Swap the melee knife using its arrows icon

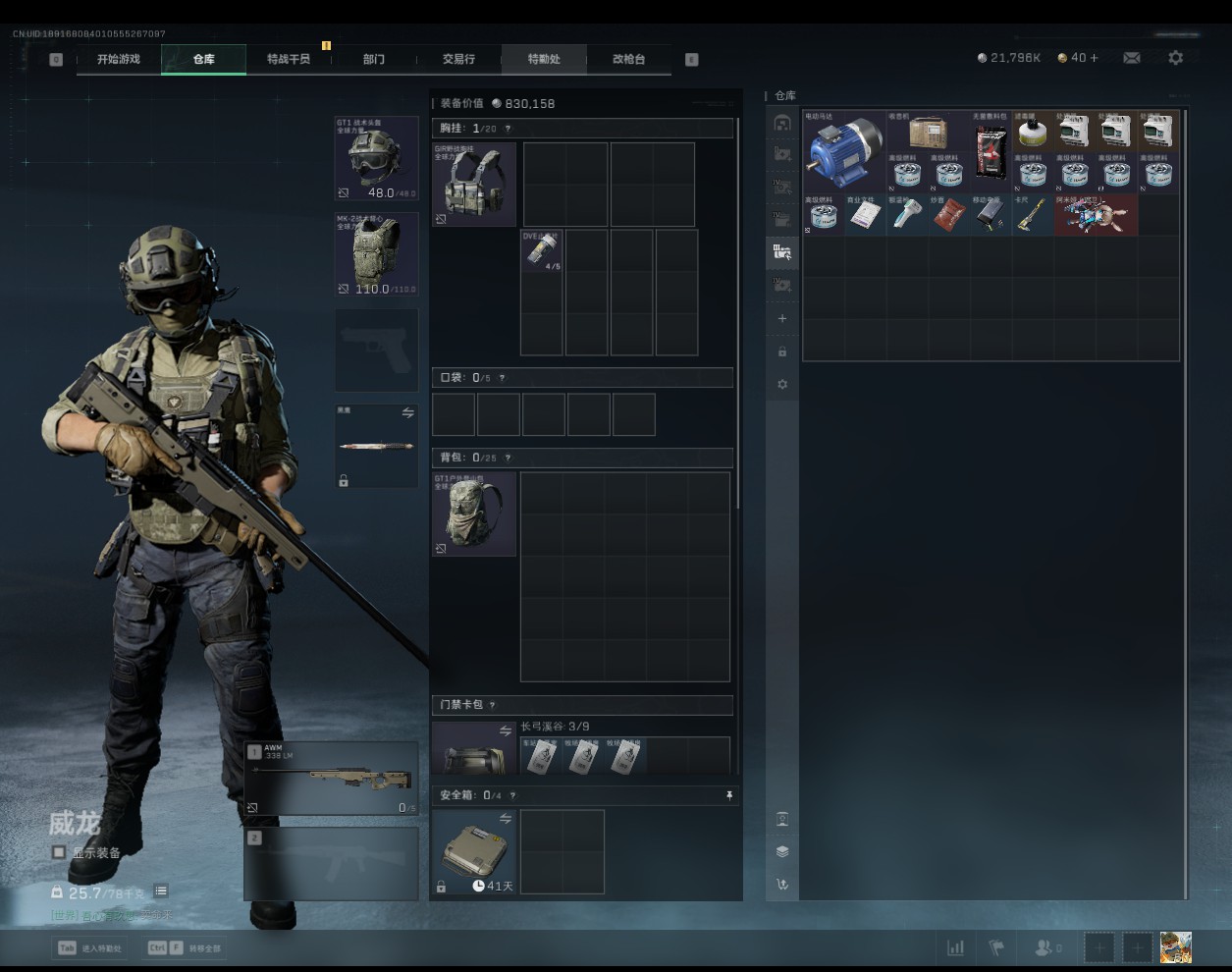[407, 413]
